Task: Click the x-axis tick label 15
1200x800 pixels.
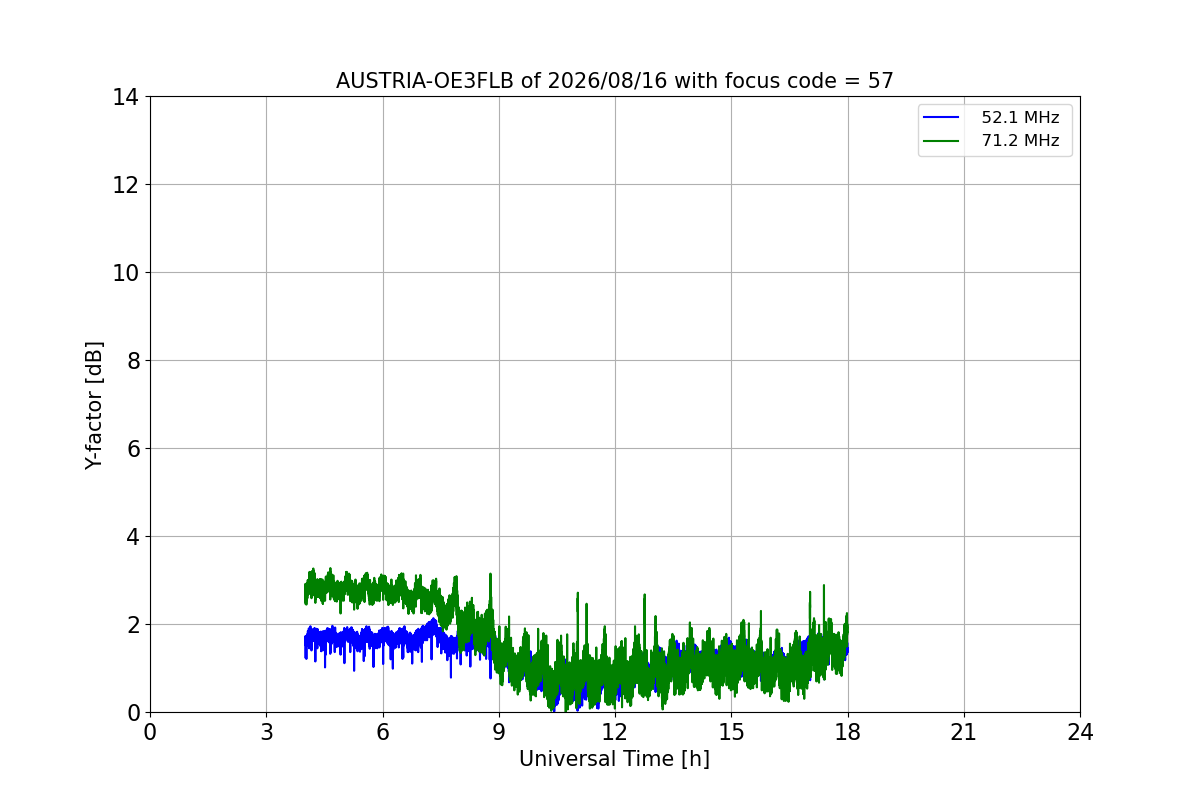Action: tap(731, 732)
